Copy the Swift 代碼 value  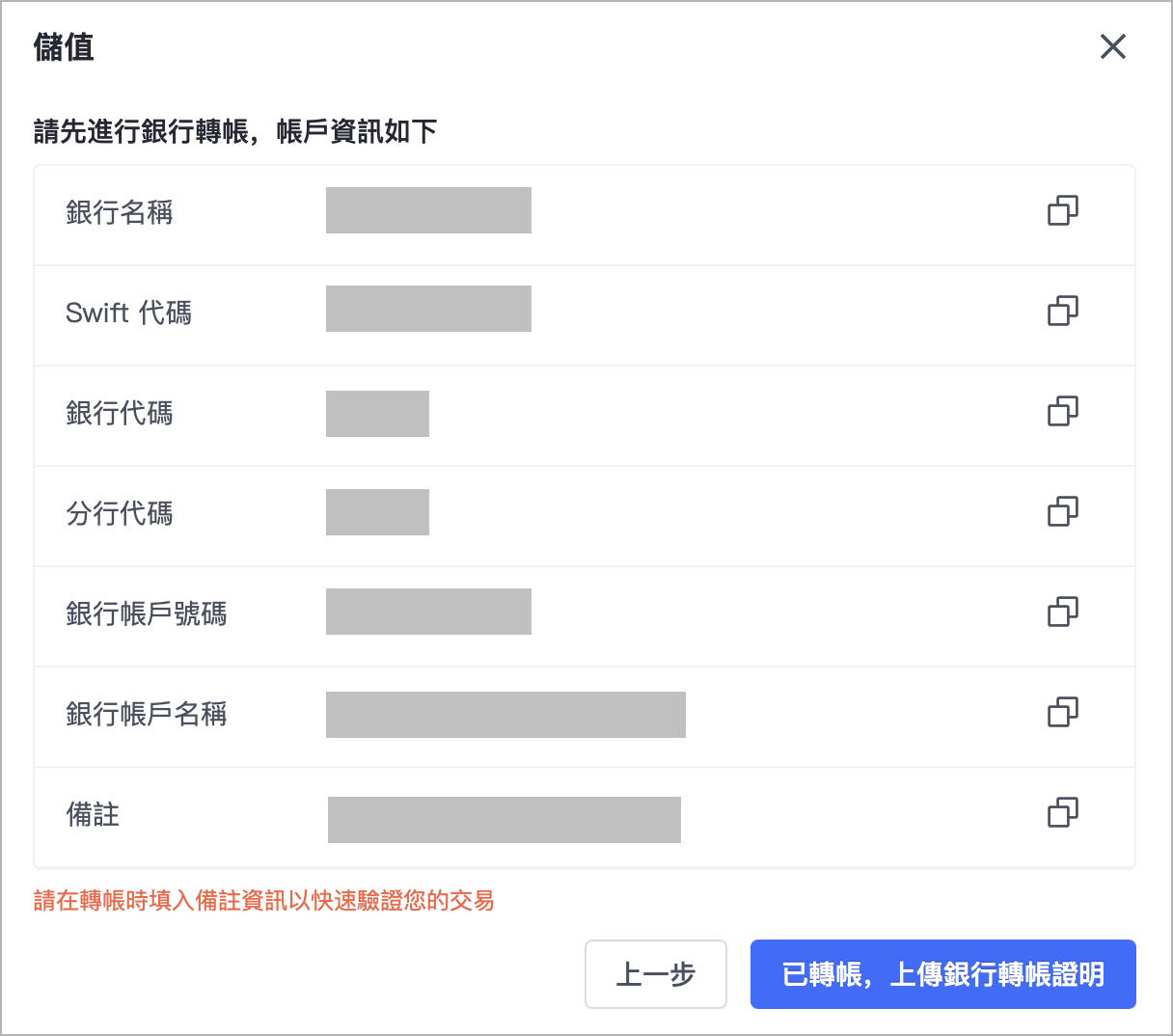pos(1062,311)
